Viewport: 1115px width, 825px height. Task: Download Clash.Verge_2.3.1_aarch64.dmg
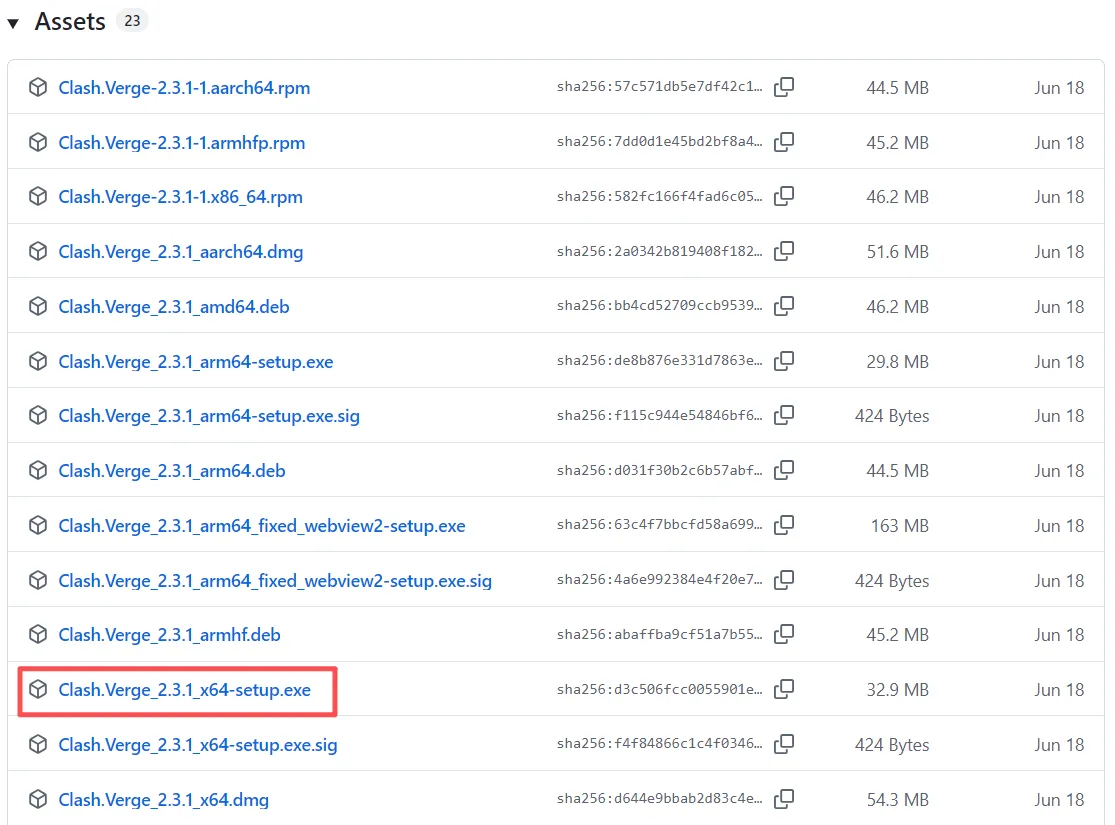(x=180, y=252)
